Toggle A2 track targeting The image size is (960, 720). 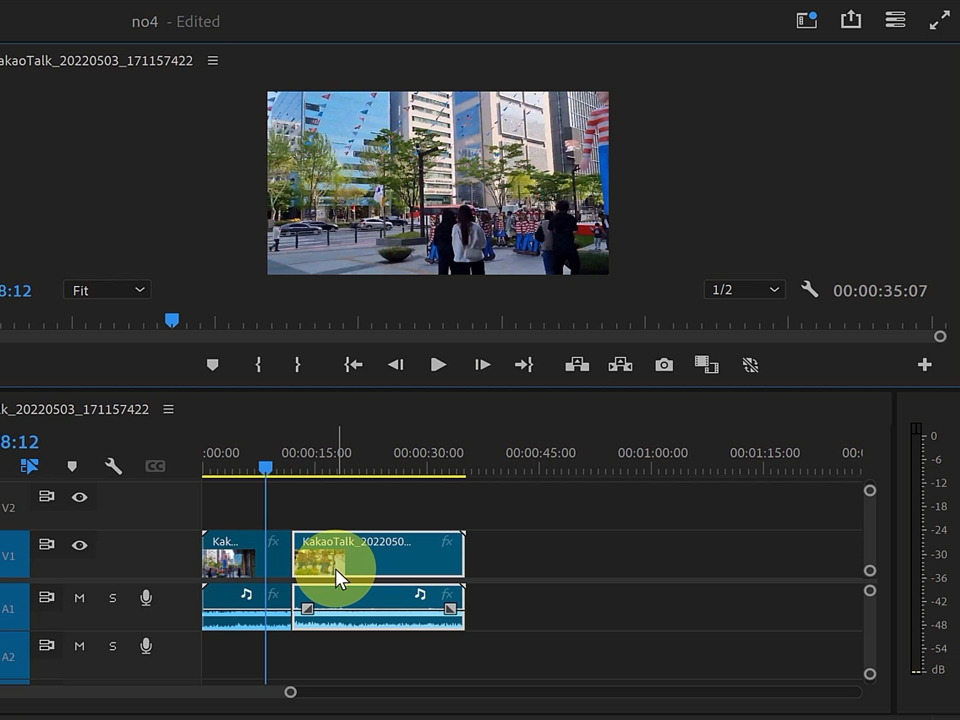pyautogui.click(x=14, y=656)
